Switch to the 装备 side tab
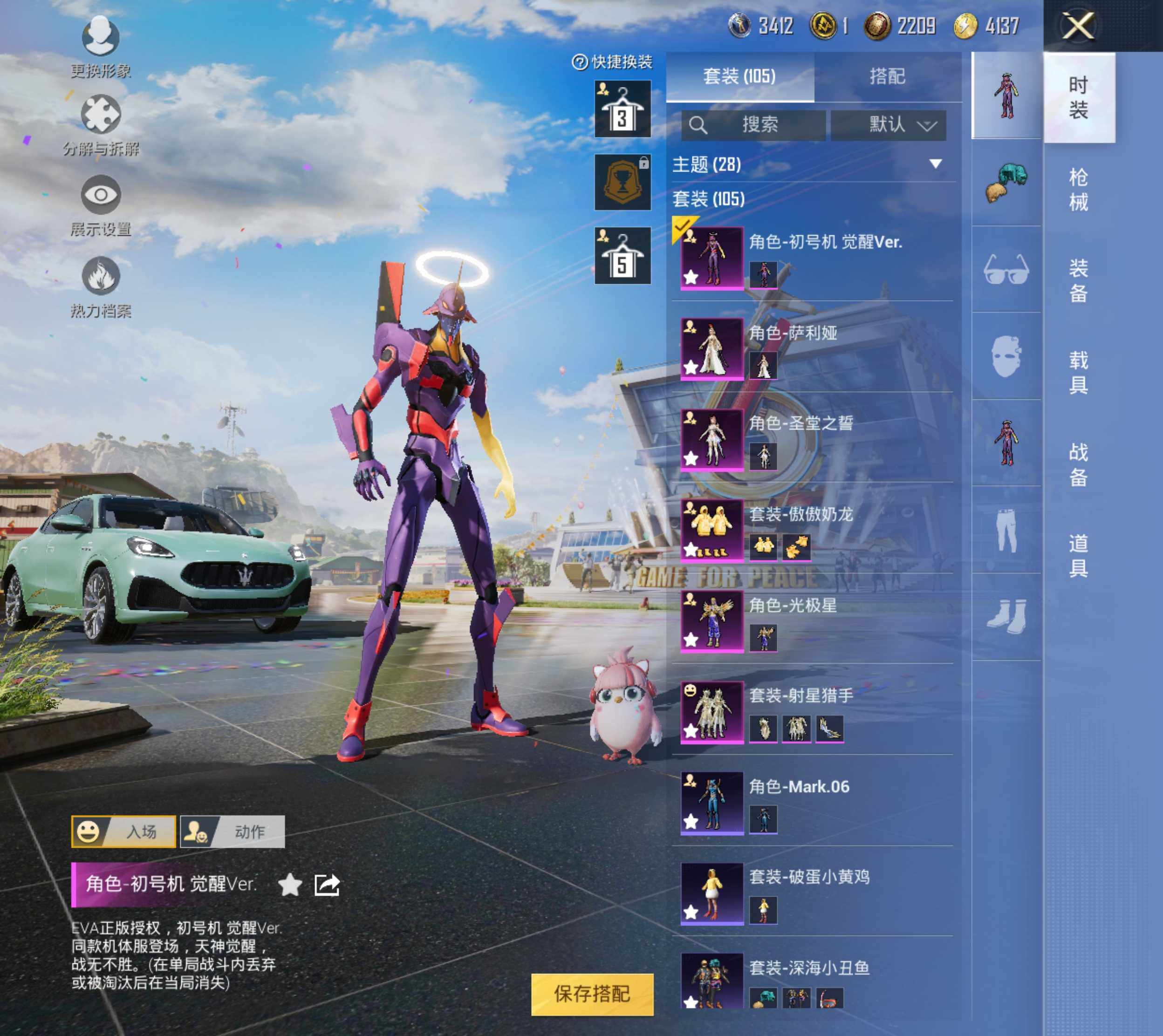The image size is (1163, 1036). coord(1079,280)
